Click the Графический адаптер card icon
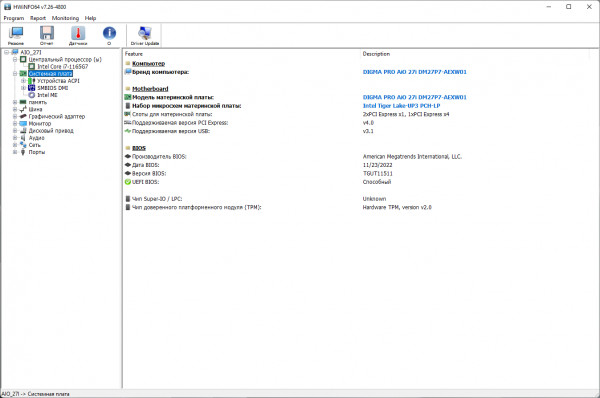 23,116
